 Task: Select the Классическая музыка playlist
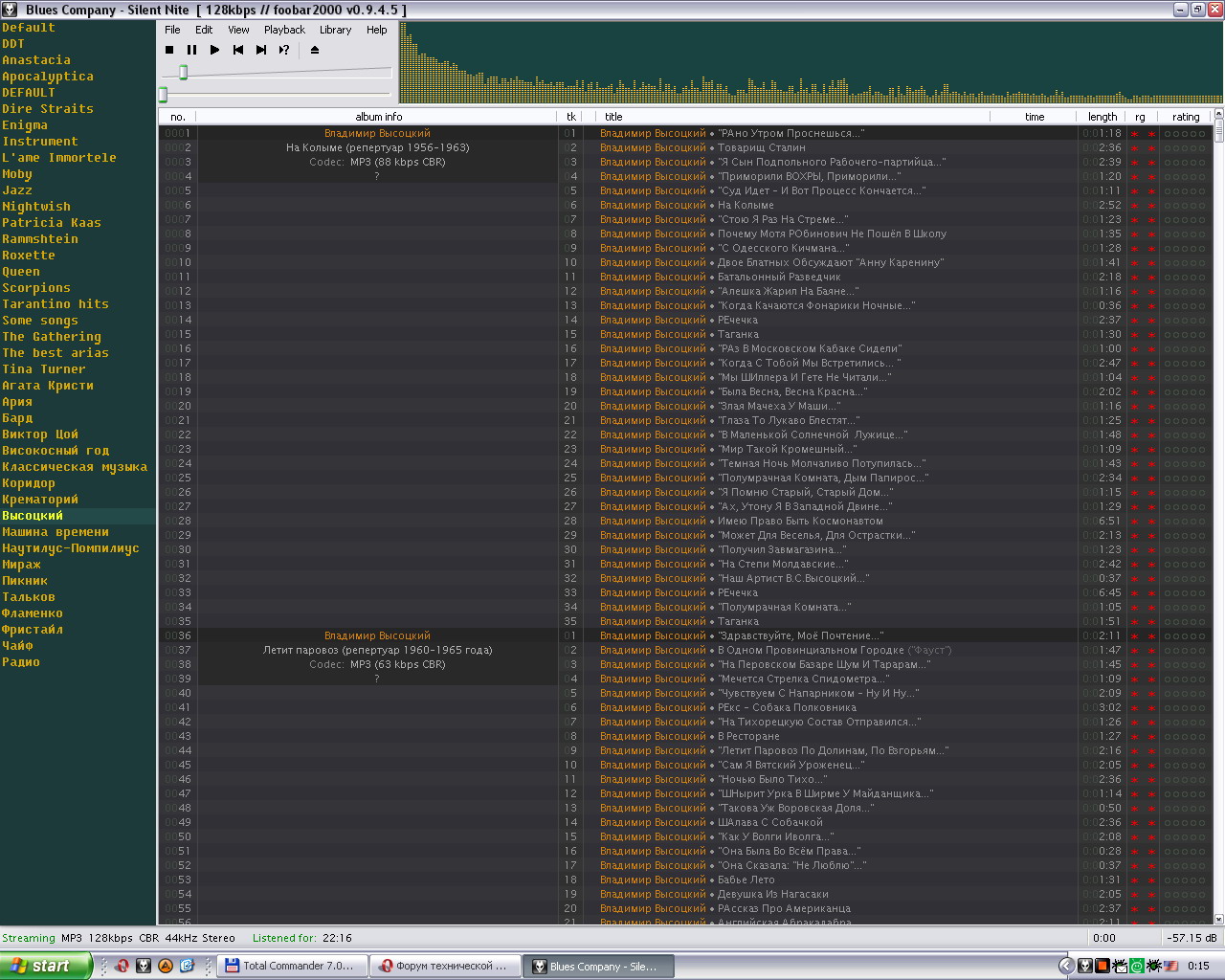coord(75,467)
